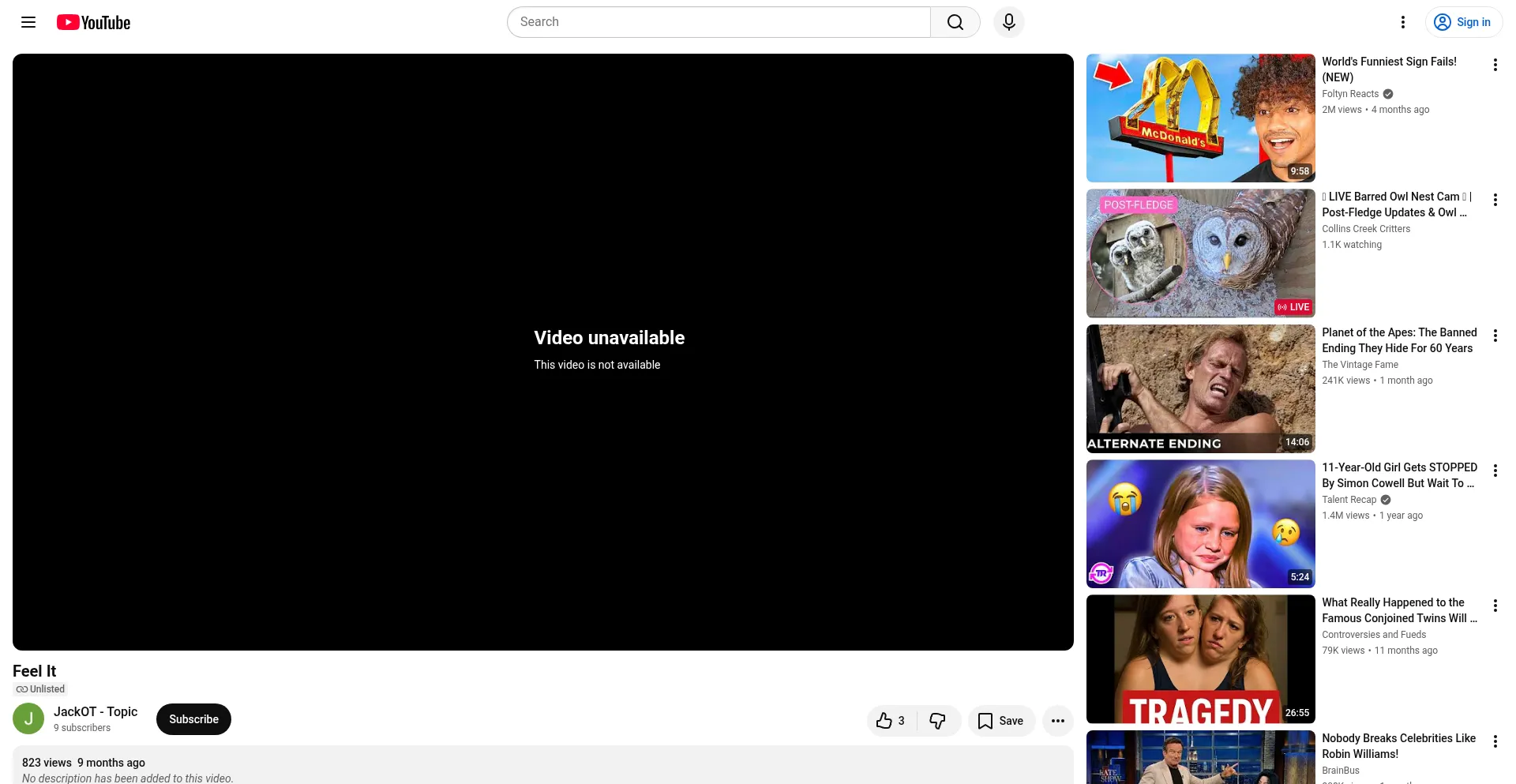The height and width of the screenshot is (784, 1516).
Task: Click the video title Feel It
Action: tap(35, 671)
